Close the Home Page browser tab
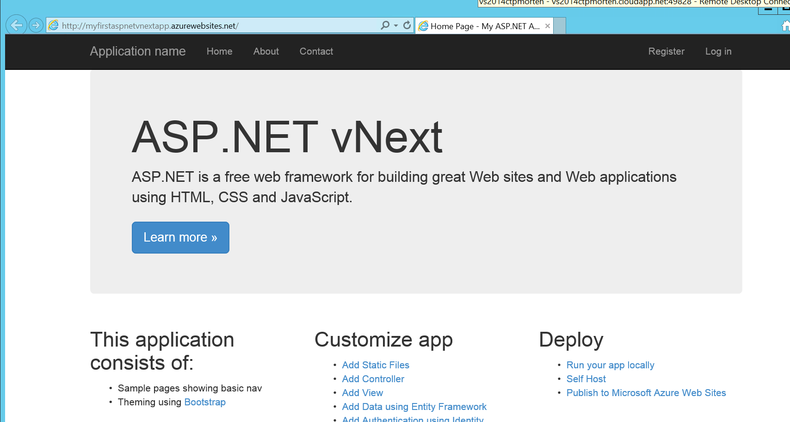The height and width of the screenshot is (422, 790). (x=547, y=26)
